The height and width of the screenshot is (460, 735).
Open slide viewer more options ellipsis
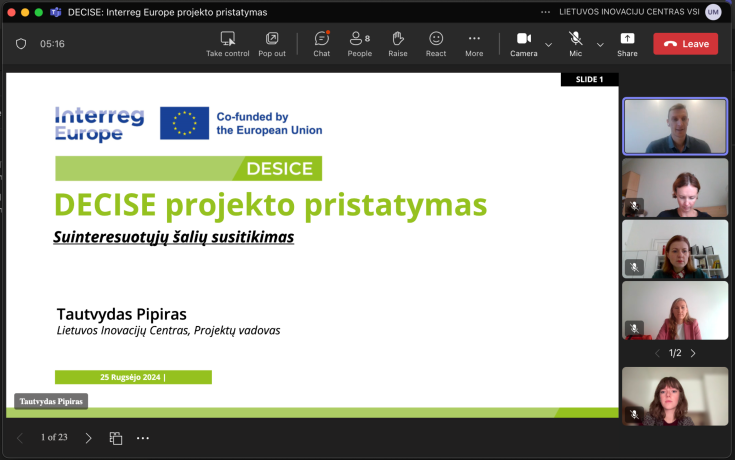(x=143, y=438)
